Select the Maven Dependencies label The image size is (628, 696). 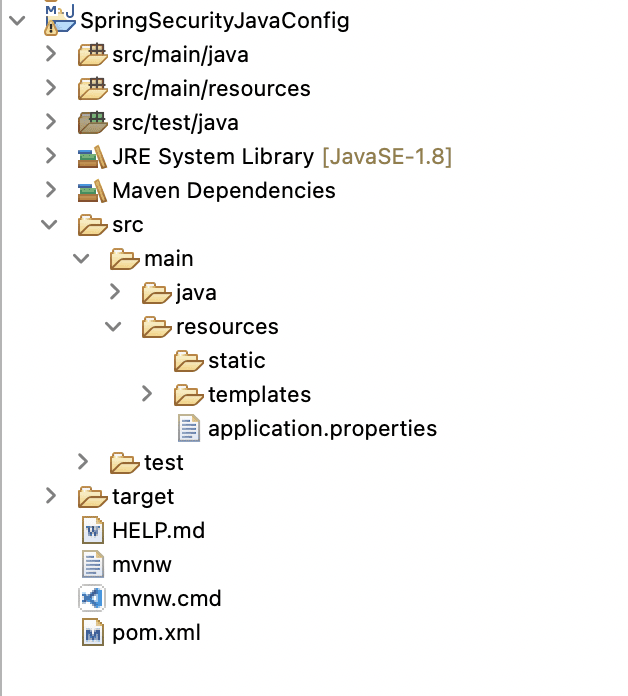[x=224, y=191]
